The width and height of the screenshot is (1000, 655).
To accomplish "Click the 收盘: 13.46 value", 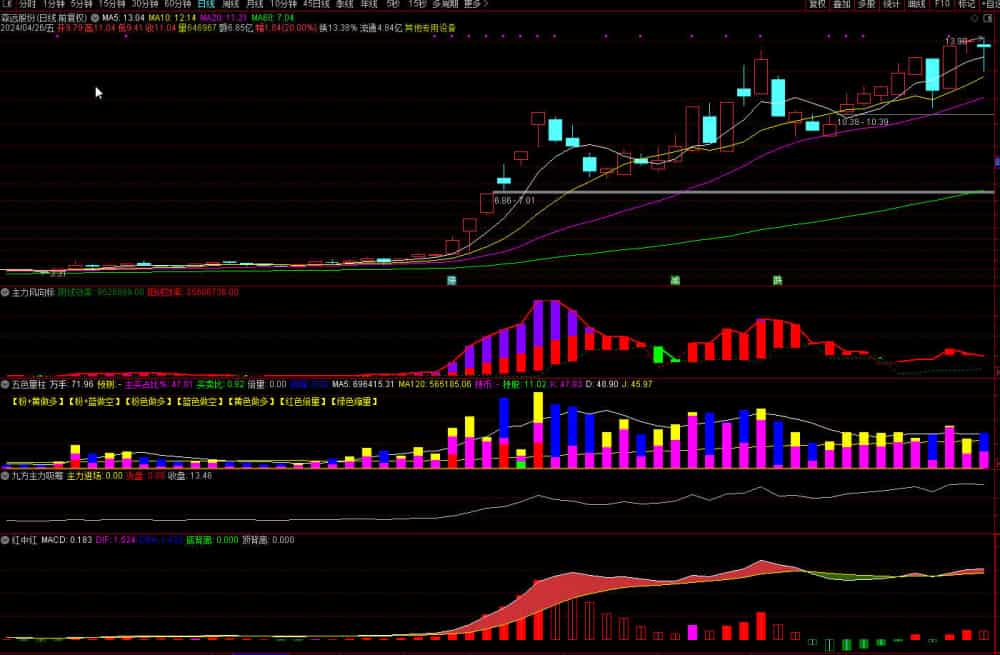I will [x=189, y=476].
